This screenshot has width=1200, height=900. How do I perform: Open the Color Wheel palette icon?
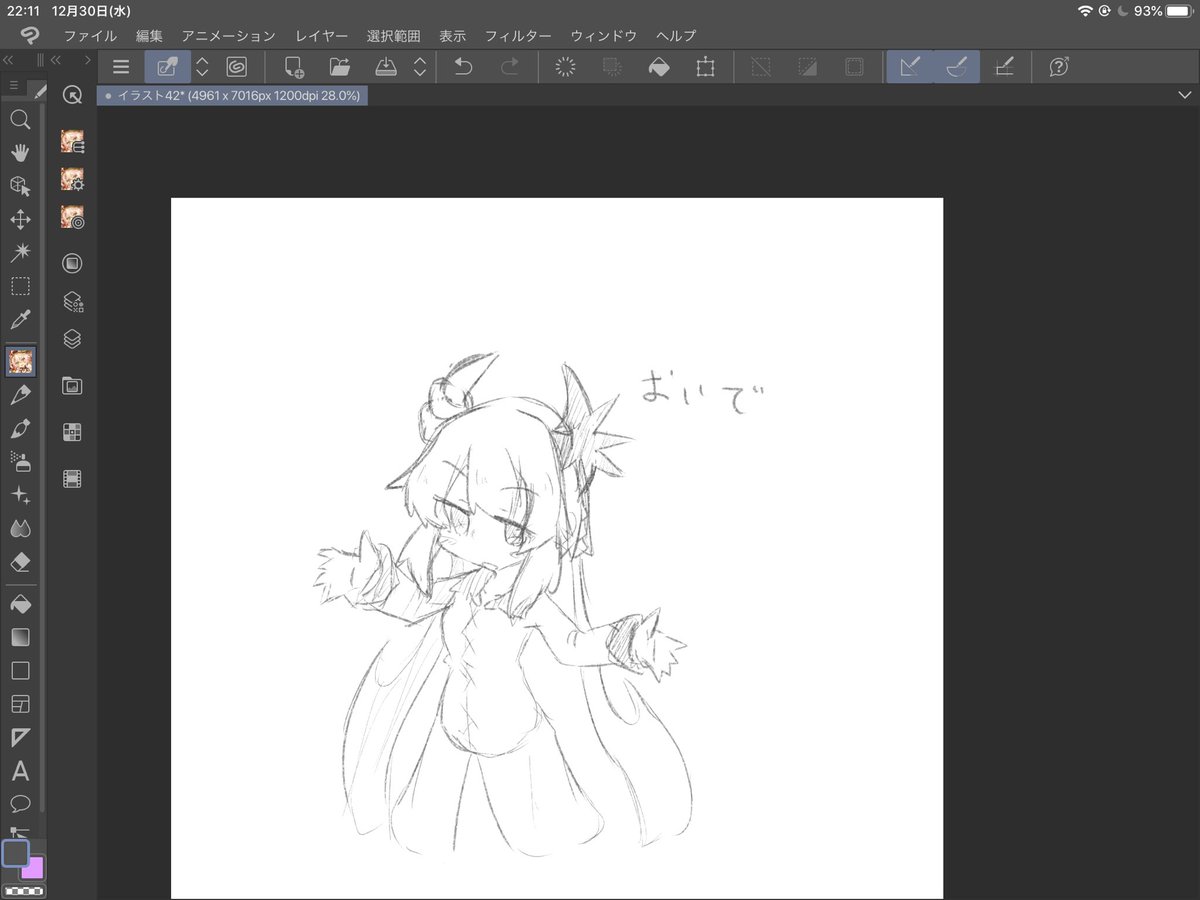[72, 263]
